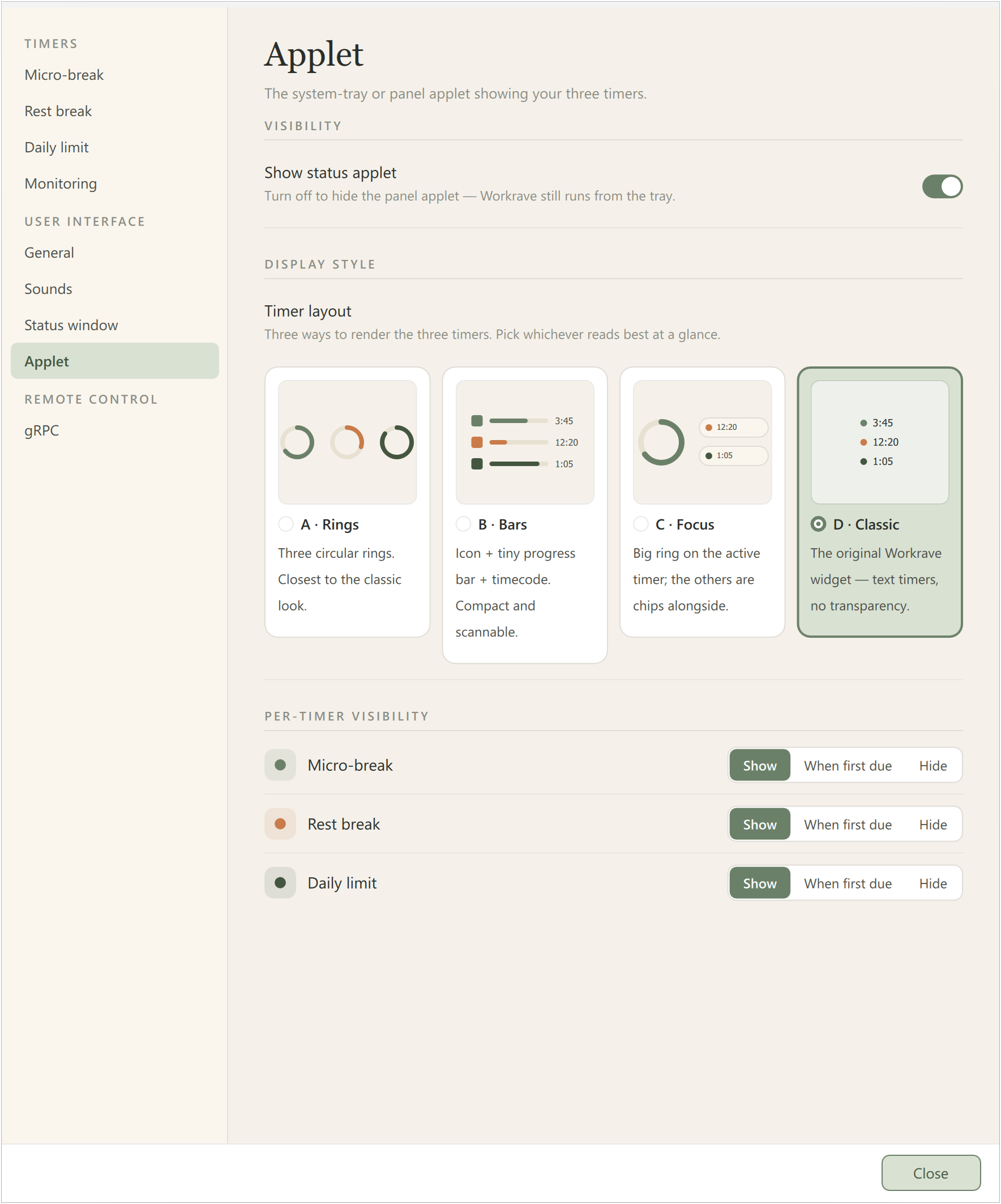1001x1204 pixels.
Task: Click the Rings layout preview thumbnail
Action: point(348,442)
